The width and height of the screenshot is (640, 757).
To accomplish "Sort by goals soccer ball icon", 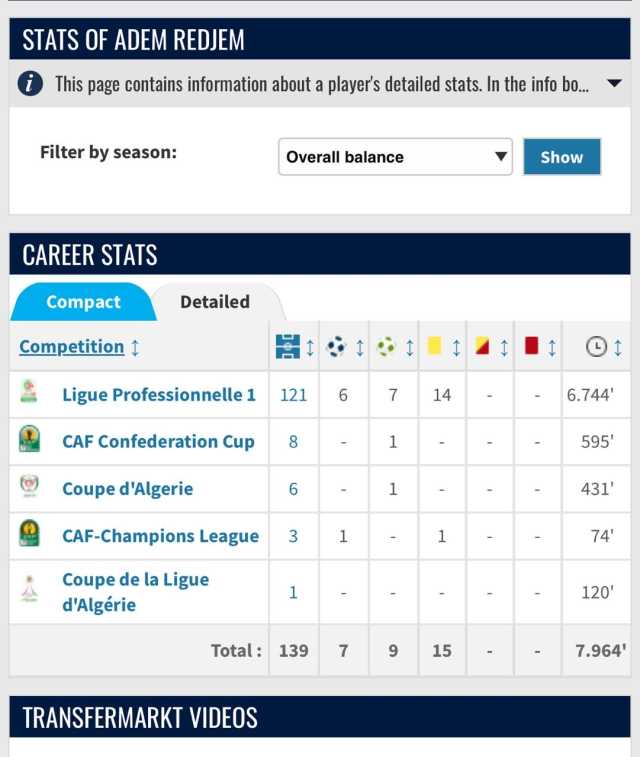I will (x=336, y=347).
